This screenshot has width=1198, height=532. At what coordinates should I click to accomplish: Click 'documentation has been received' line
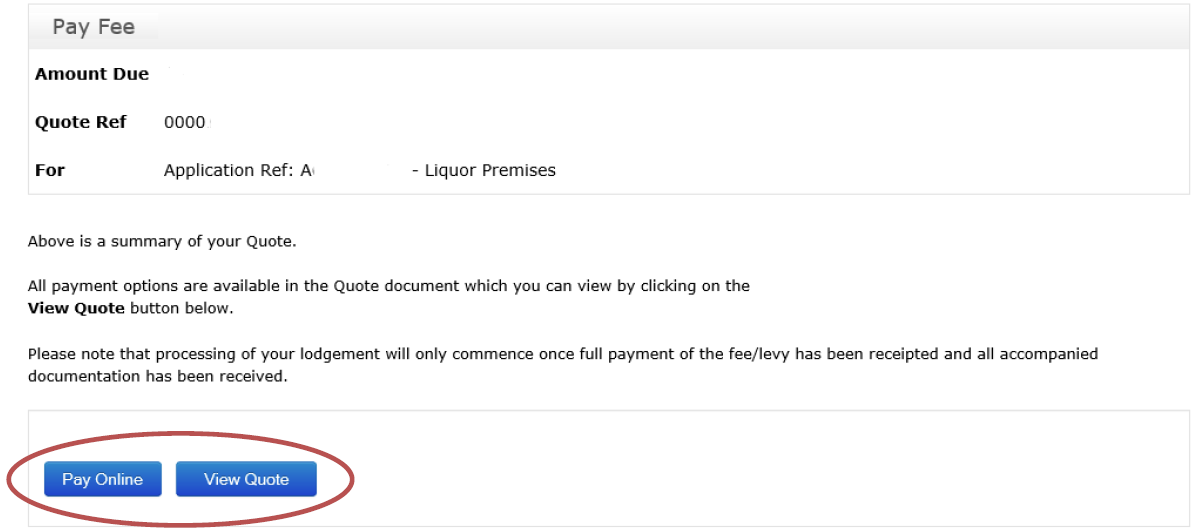[157, 377]
